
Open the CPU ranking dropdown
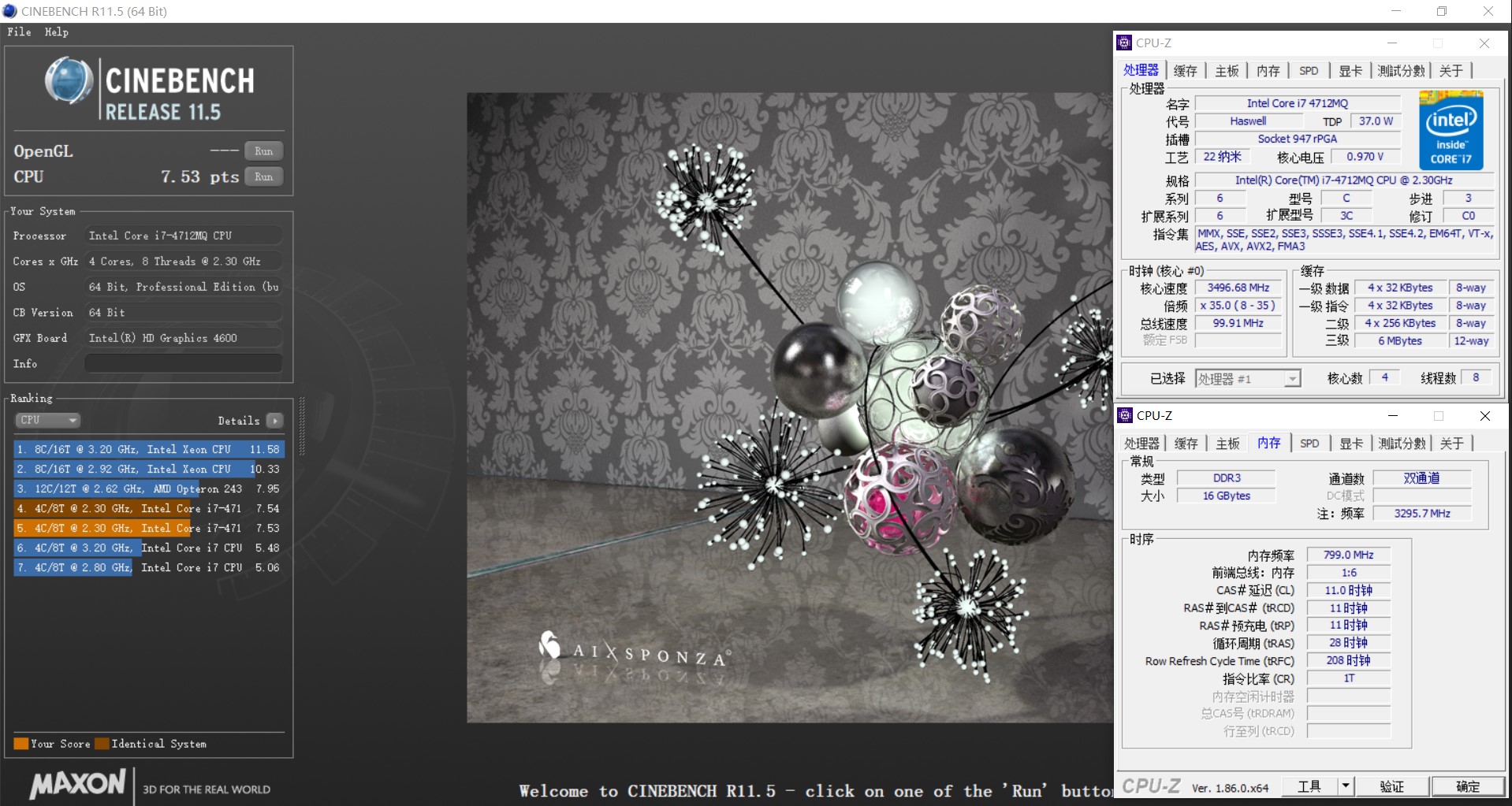[x=48, y=420]
